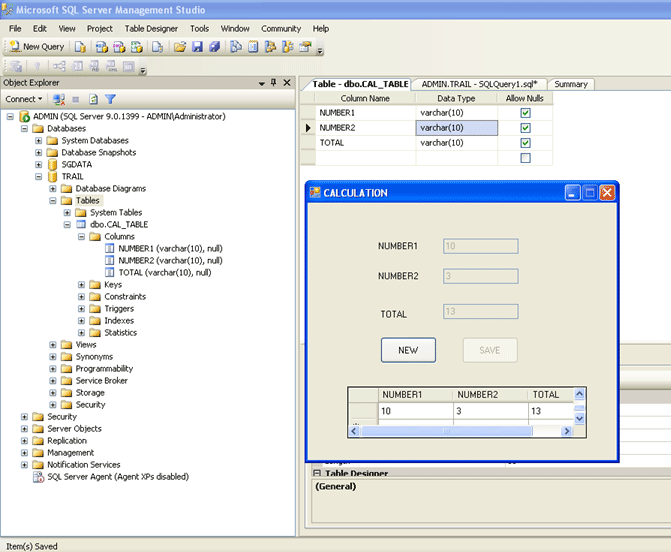This screenshot has height=552, width=671.
Task: Switch to the Summary tab
Action: tap(571, 84)
